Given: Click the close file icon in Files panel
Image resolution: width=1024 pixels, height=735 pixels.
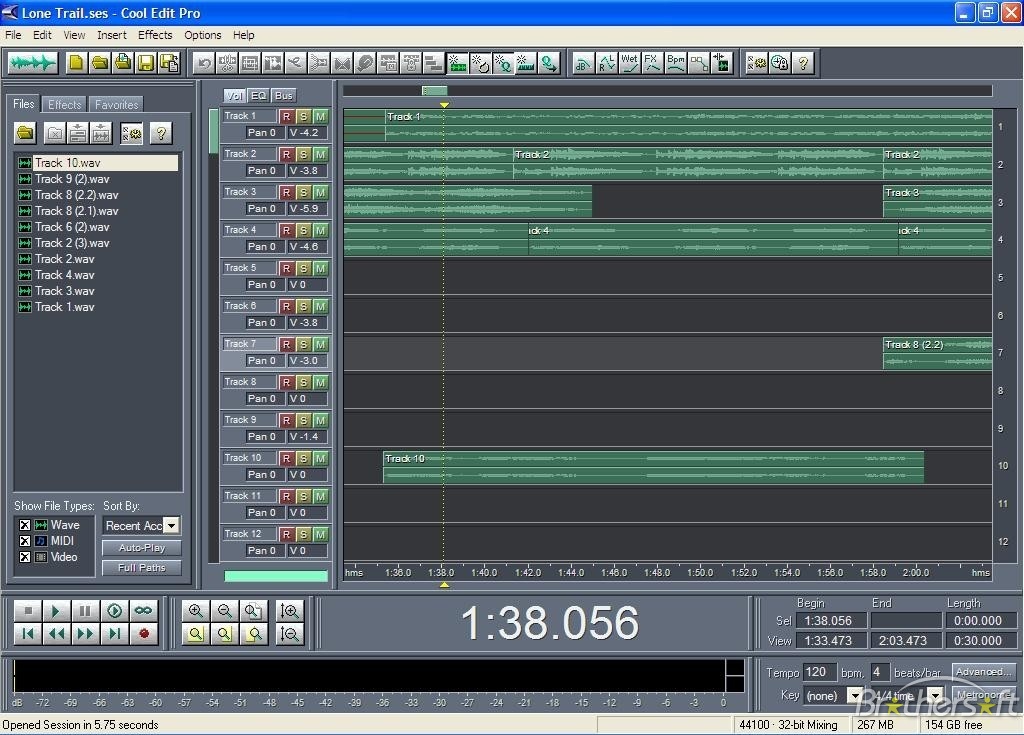Looking at the screenshot, I should (x=55, y=133).
